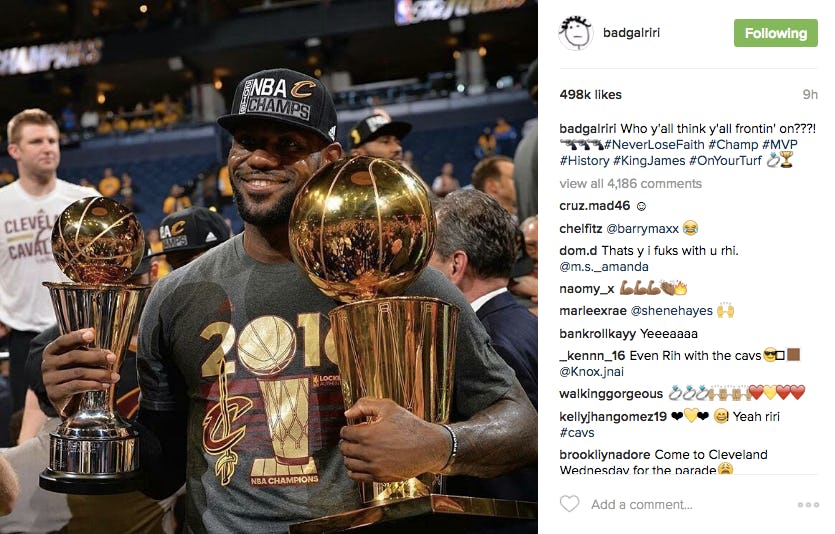Open the #MVP hashtag
The image size is (835, 534).
click(x=780, y=145)
